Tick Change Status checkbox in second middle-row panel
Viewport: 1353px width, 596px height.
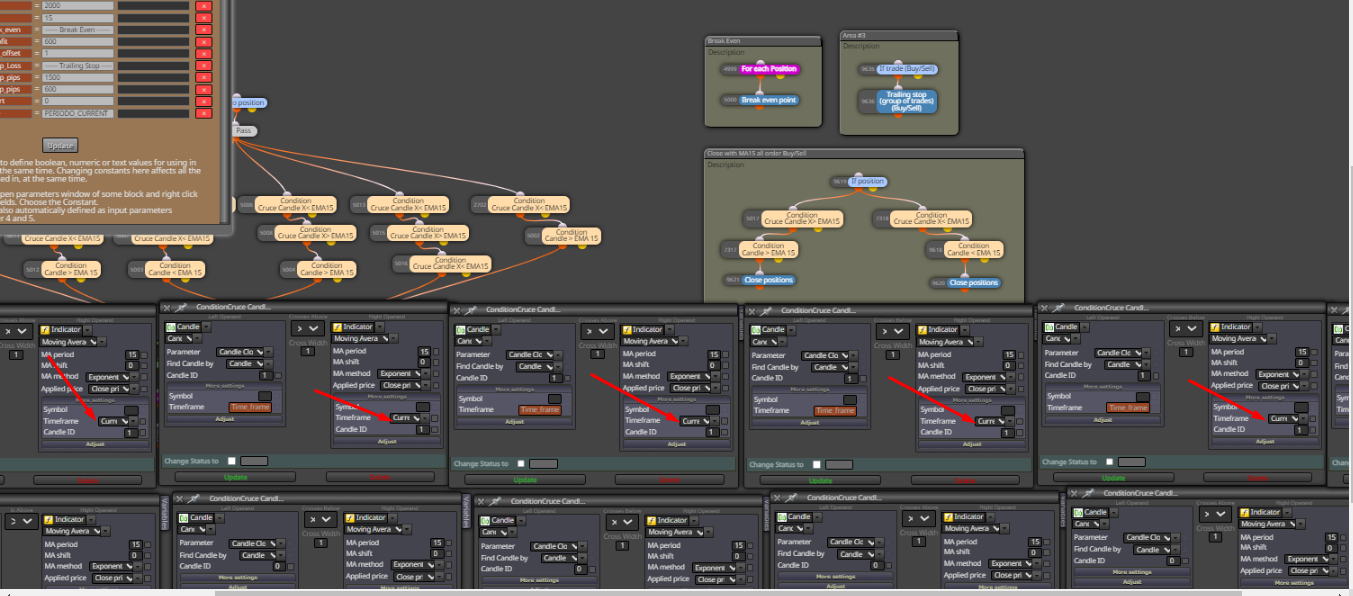[522, 463]
